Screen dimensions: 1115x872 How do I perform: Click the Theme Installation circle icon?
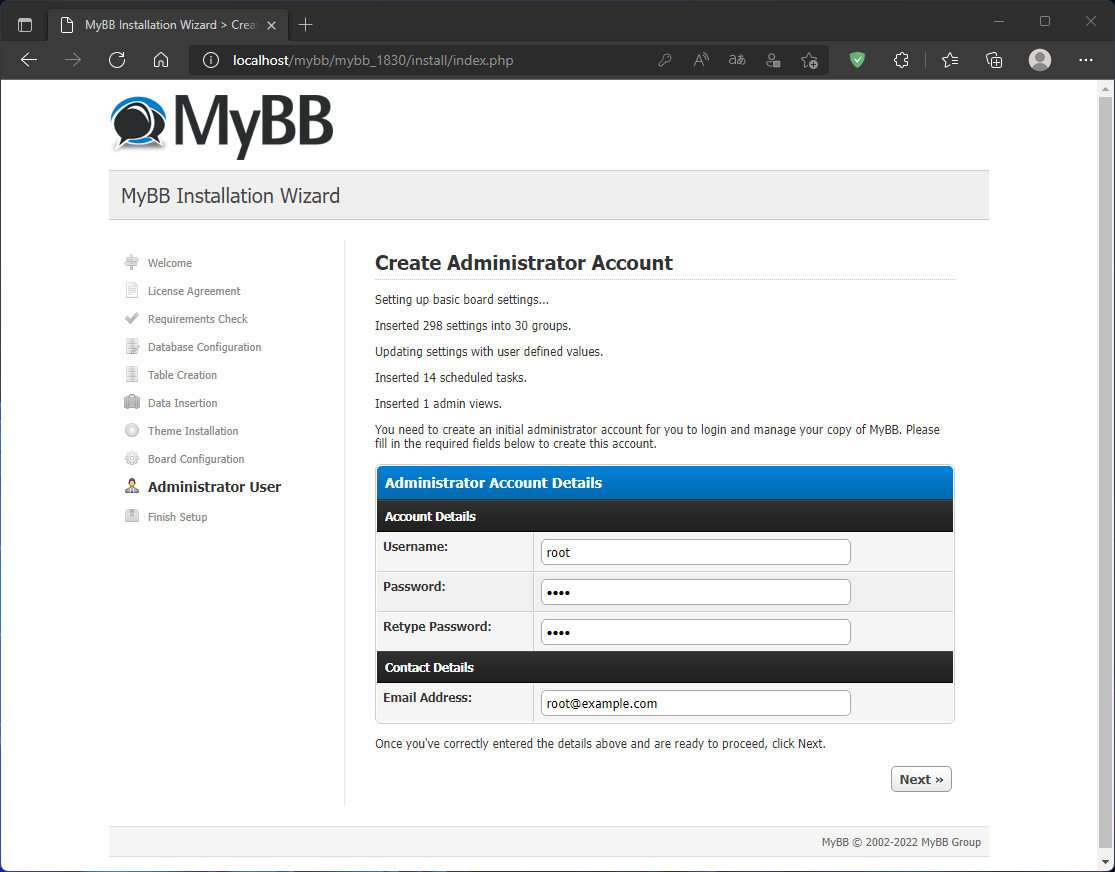pyautogui.click(x=132, y=430)
